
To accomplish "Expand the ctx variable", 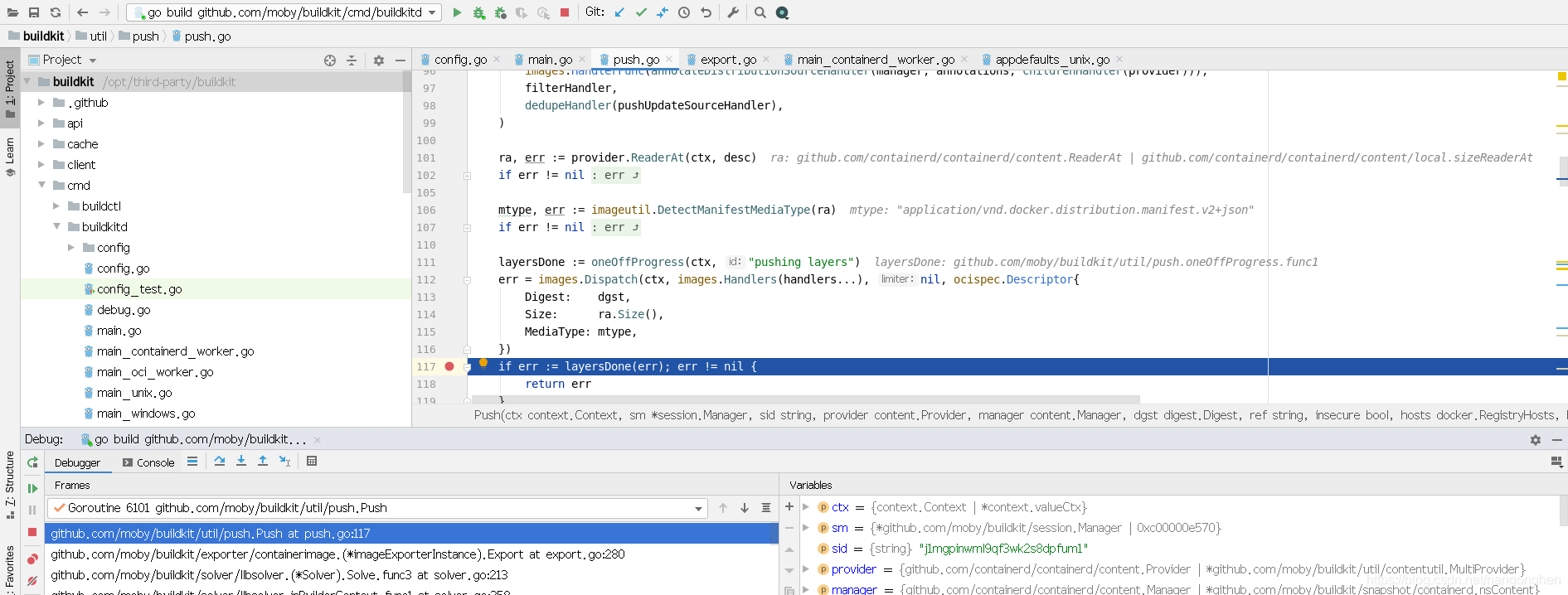I will (x=805, y=506).
